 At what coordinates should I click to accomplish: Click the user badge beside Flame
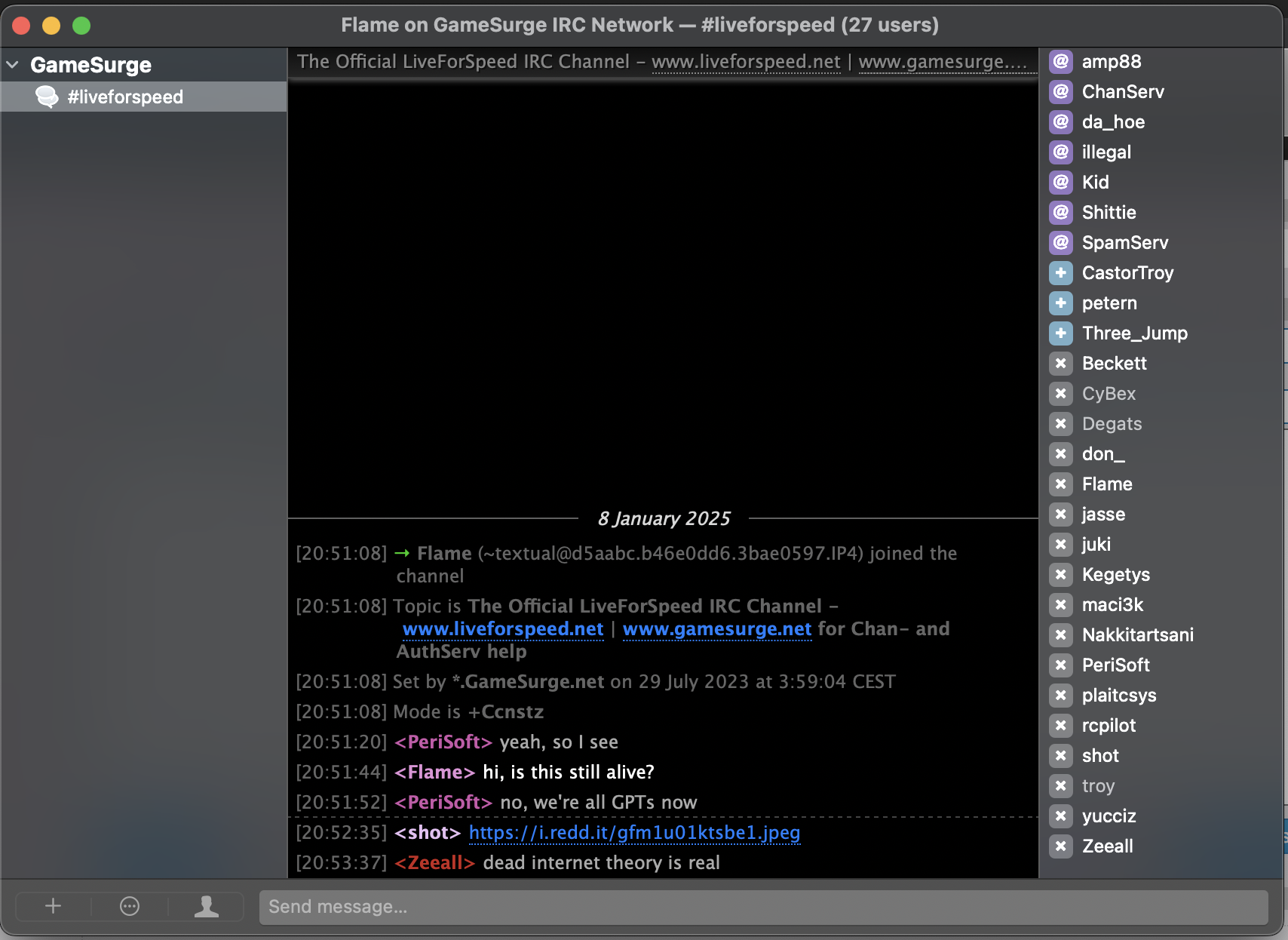pos(1061,484)
